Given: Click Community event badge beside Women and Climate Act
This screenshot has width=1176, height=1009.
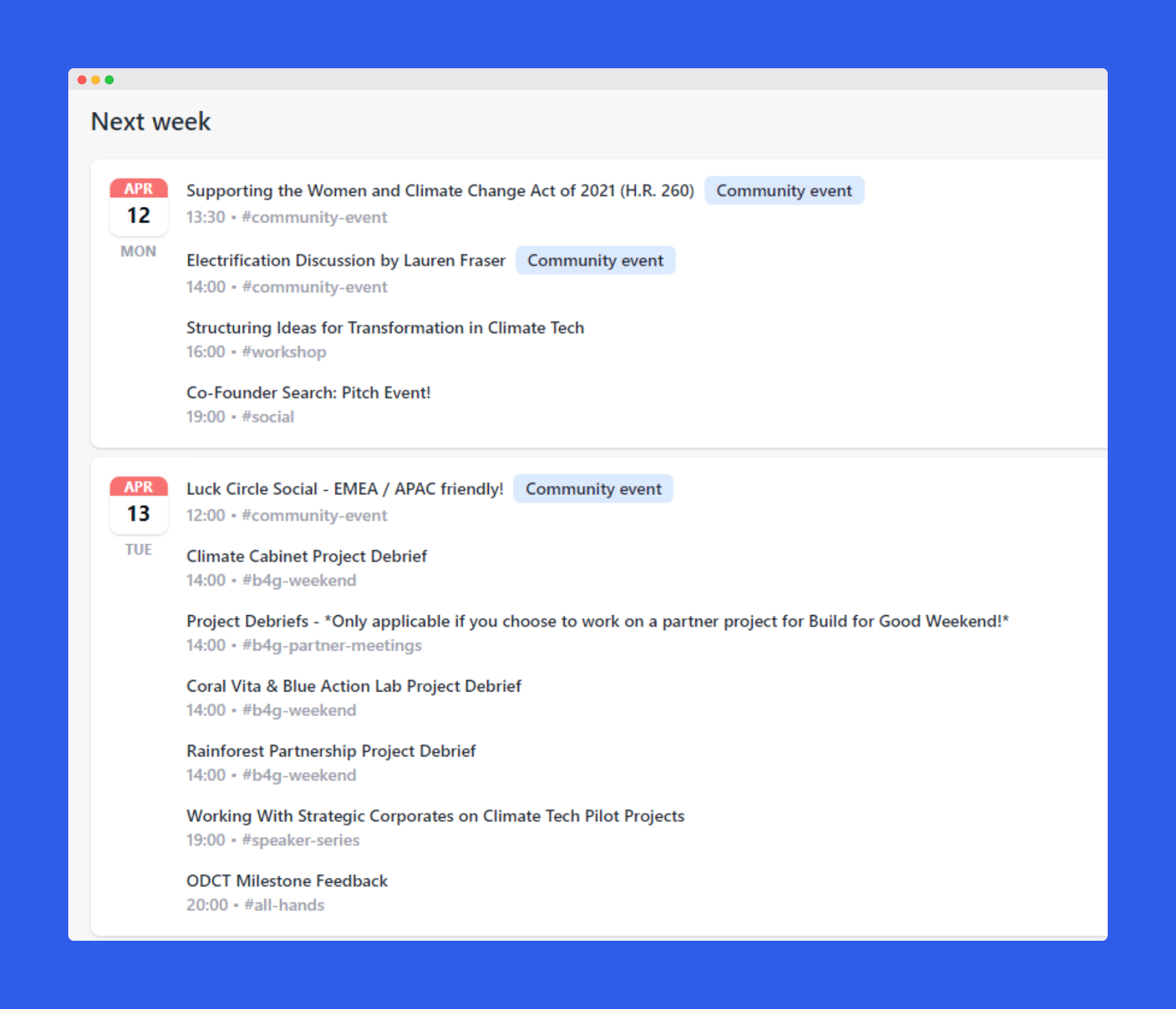Looking at the screenshot, I should coord(783,190).
